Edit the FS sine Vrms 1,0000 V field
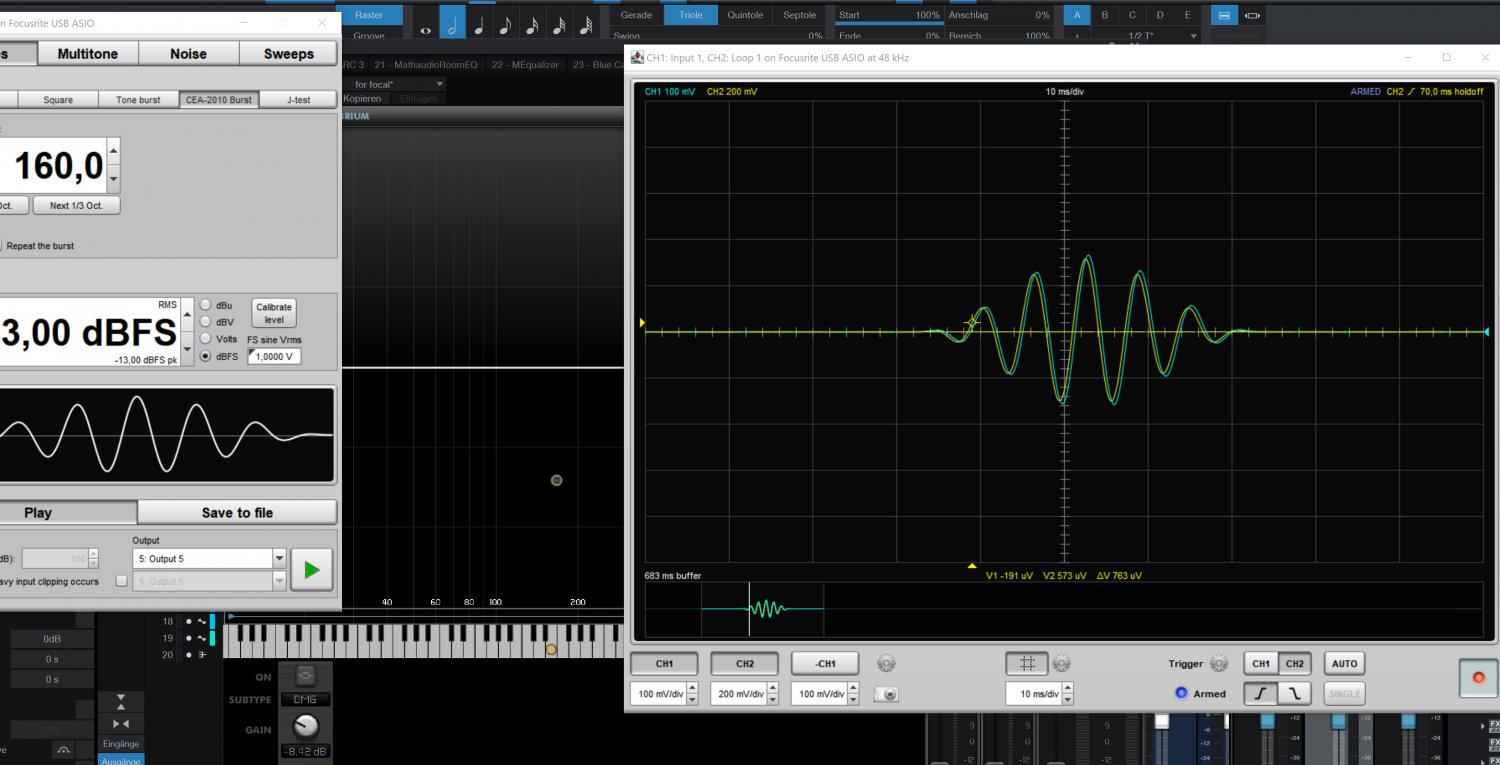The width and height of the screenshot is (1500, 765). 274,357
